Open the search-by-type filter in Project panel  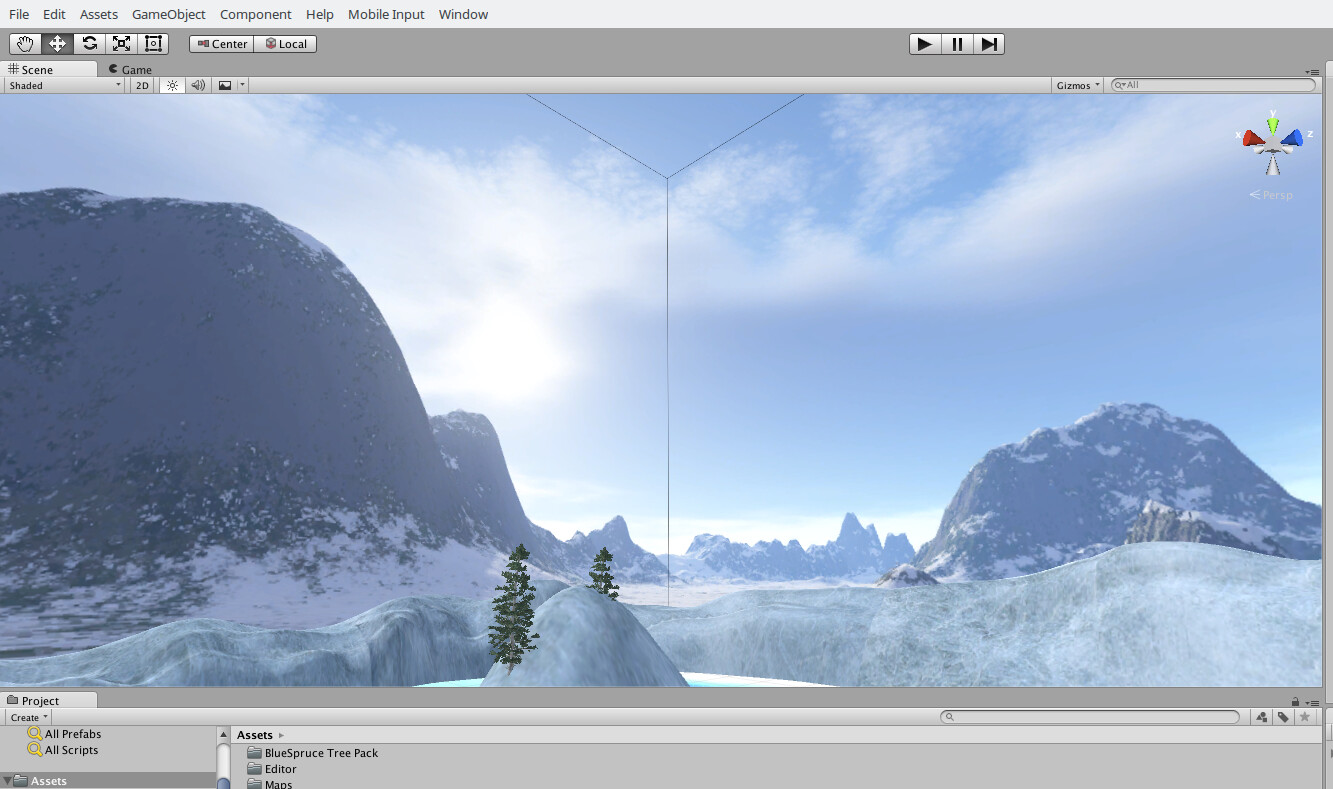(x=1261, y=716)
